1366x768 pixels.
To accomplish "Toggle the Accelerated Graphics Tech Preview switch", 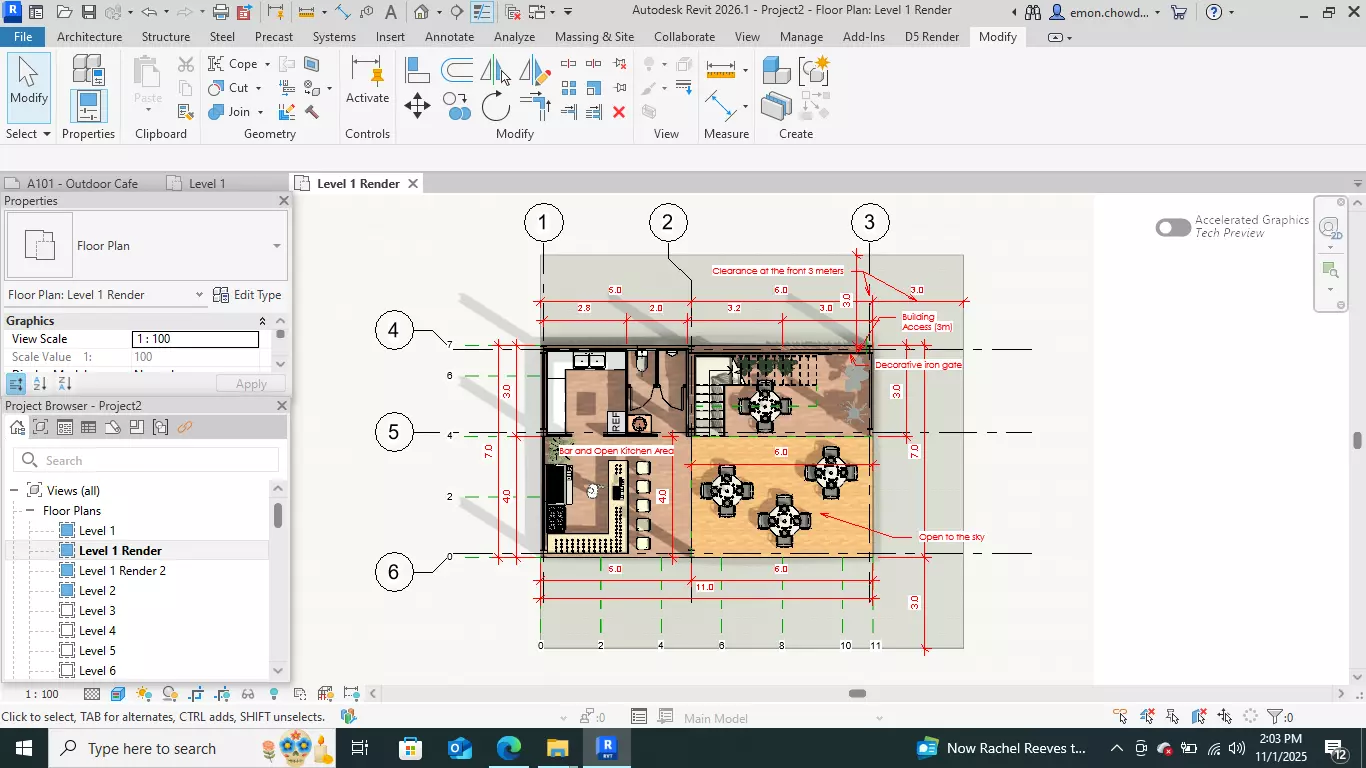I will (1173, 227).
